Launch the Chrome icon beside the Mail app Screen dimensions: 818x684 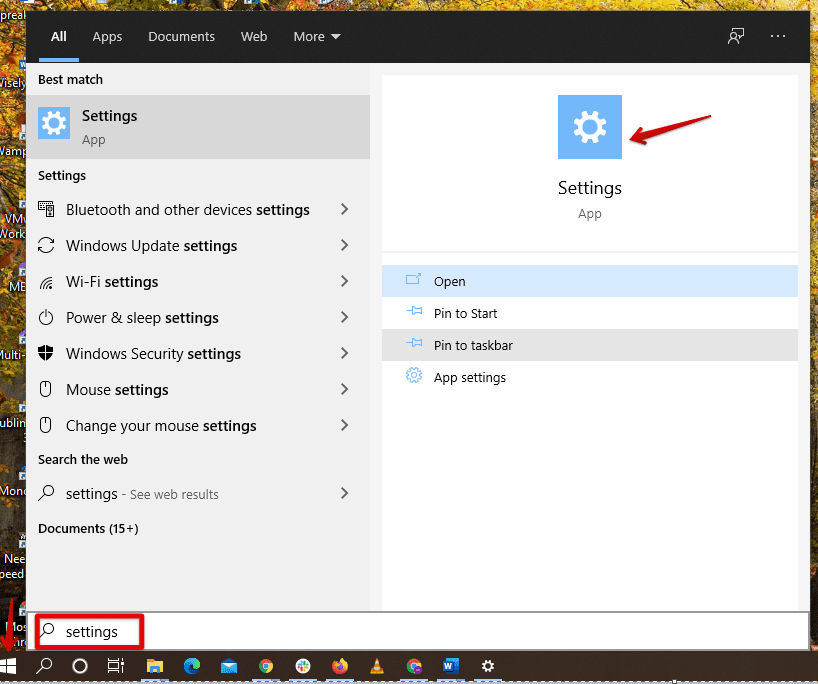click(x=266, y=666)
